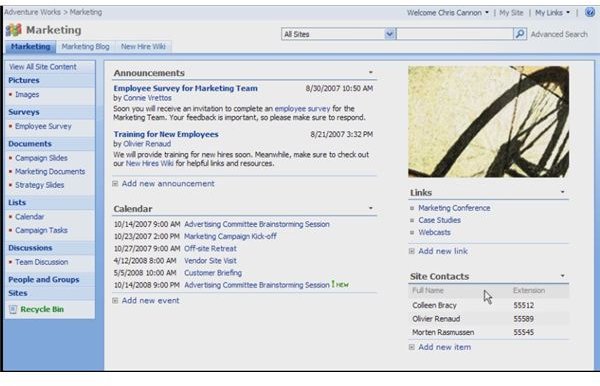600x386 pixels.
Task: Click the plus icon beside Add new event
Action: pos(115,301)
